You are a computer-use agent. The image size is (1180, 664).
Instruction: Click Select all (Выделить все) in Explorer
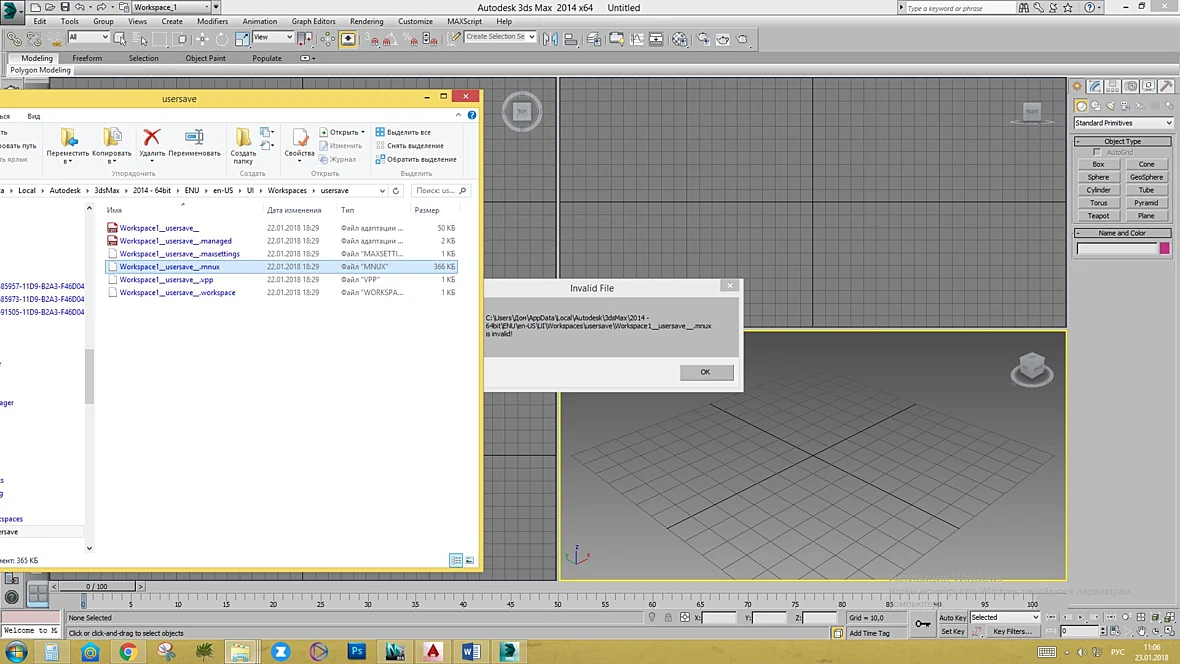click(403, 132)
